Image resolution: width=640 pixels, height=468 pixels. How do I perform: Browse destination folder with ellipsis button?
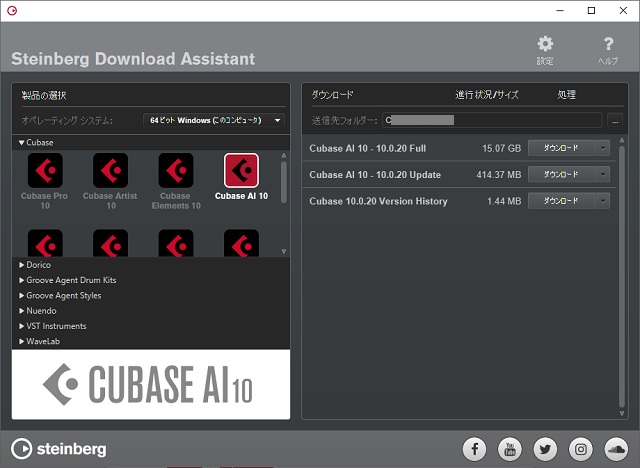pyautogui.click(x=615, y=120)
